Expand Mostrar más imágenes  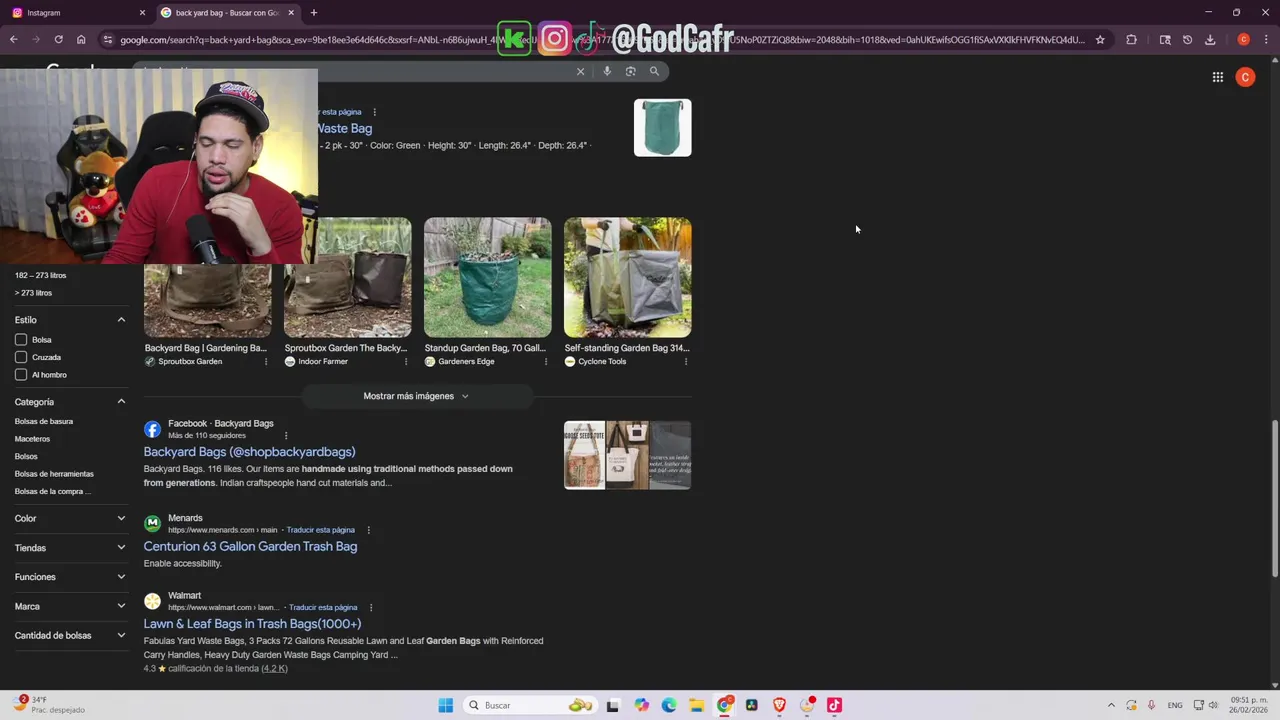click(417, 396)
